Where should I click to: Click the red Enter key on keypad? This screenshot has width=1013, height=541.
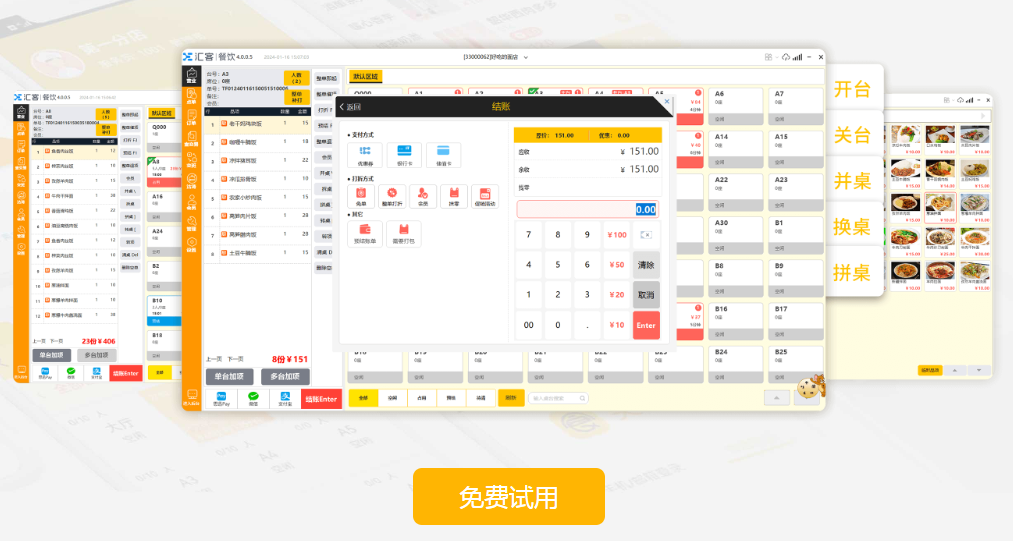click(x=646, y=325)
